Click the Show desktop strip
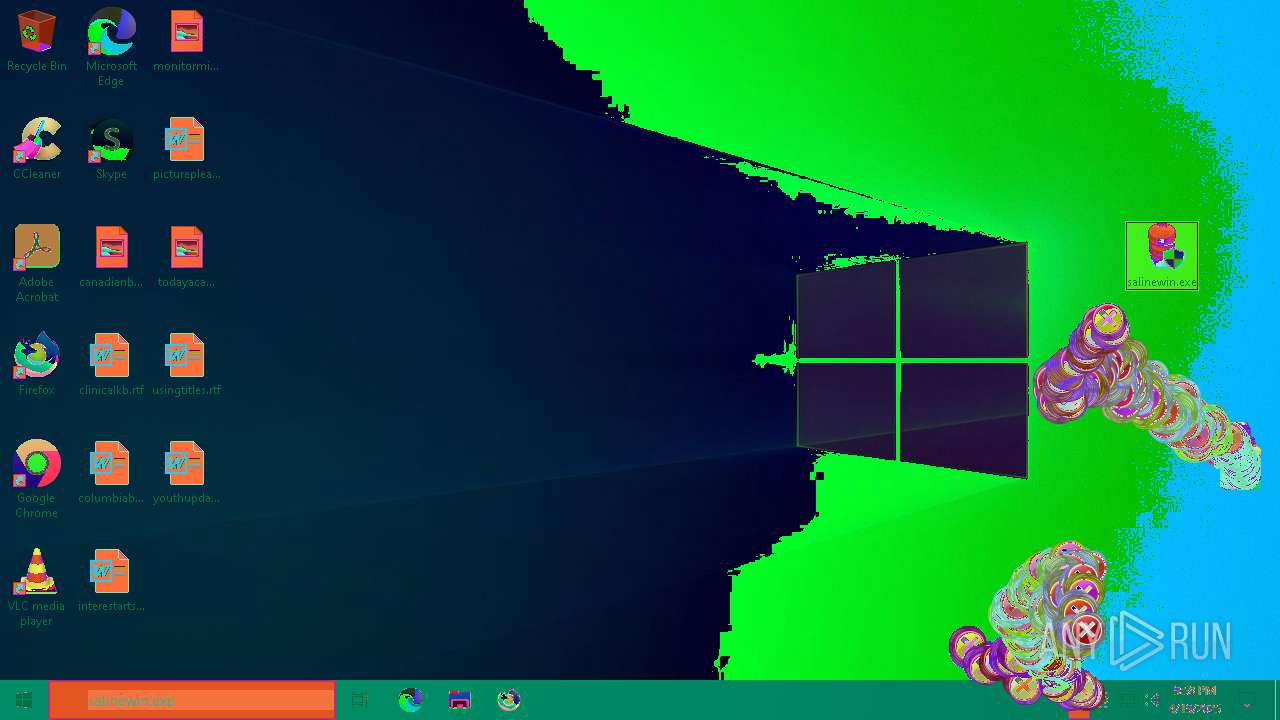This screenshot has height=720, width=1280. (1277, 700)
